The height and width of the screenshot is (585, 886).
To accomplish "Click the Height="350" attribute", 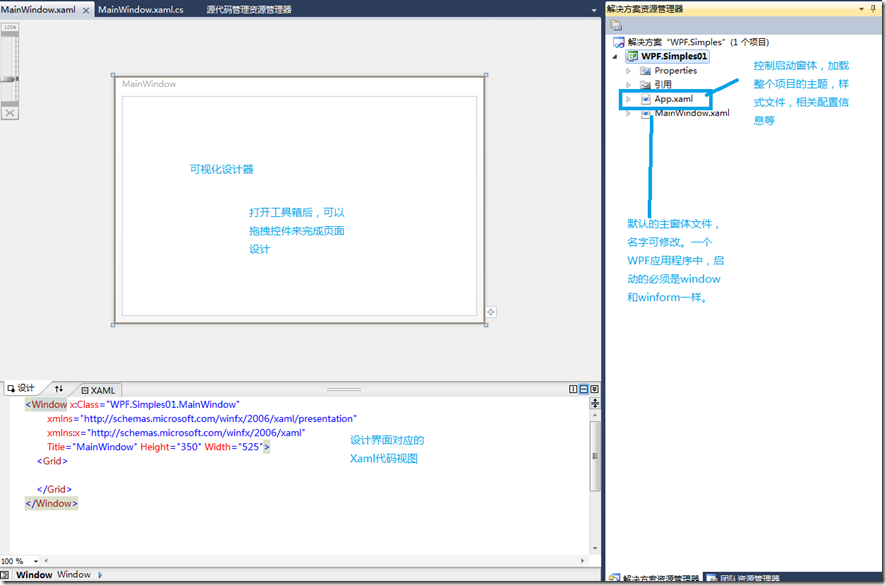I will pyautogui.click(x=171, y=447).
